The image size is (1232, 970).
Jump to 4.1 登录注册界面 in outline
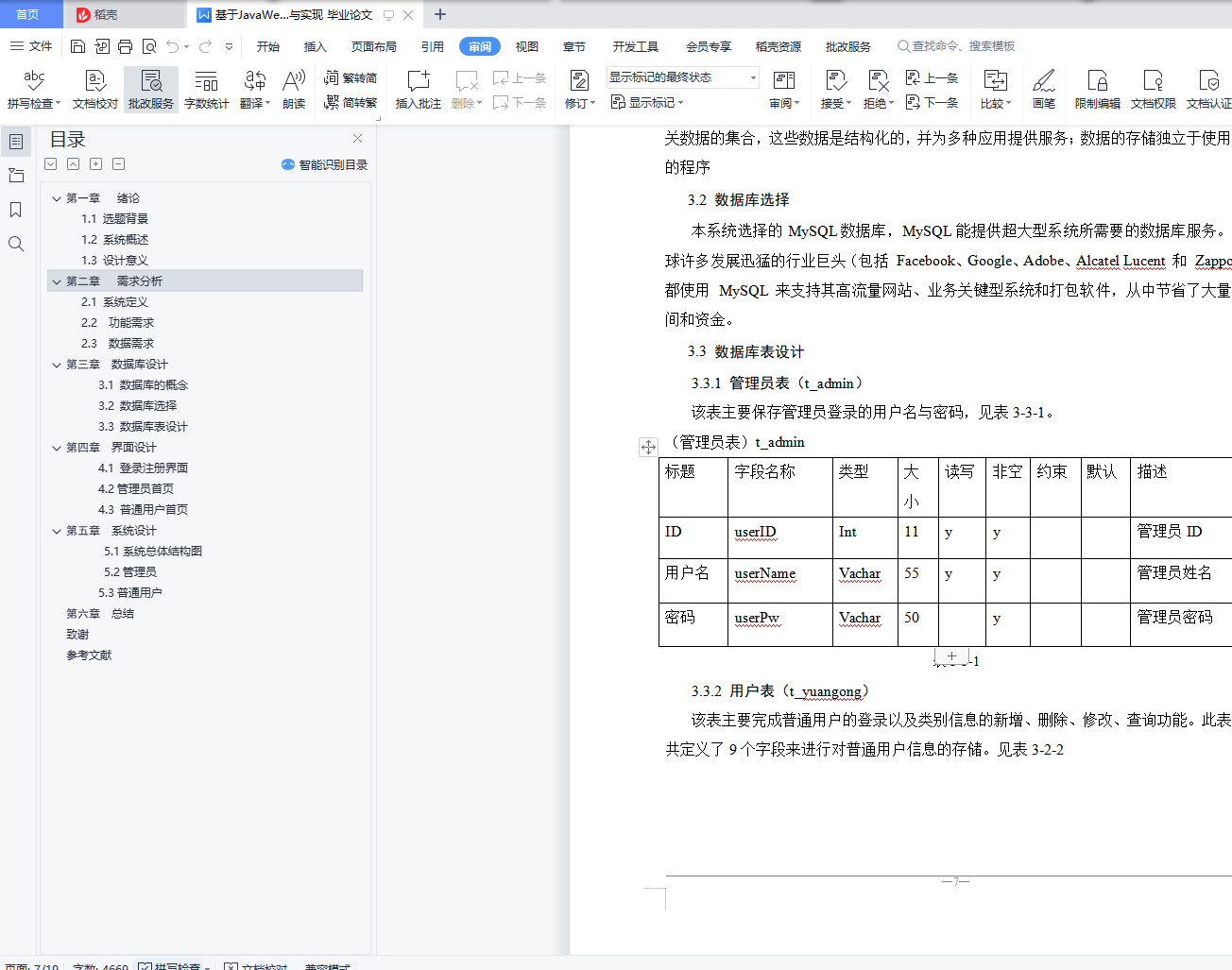tap(143, 468)
